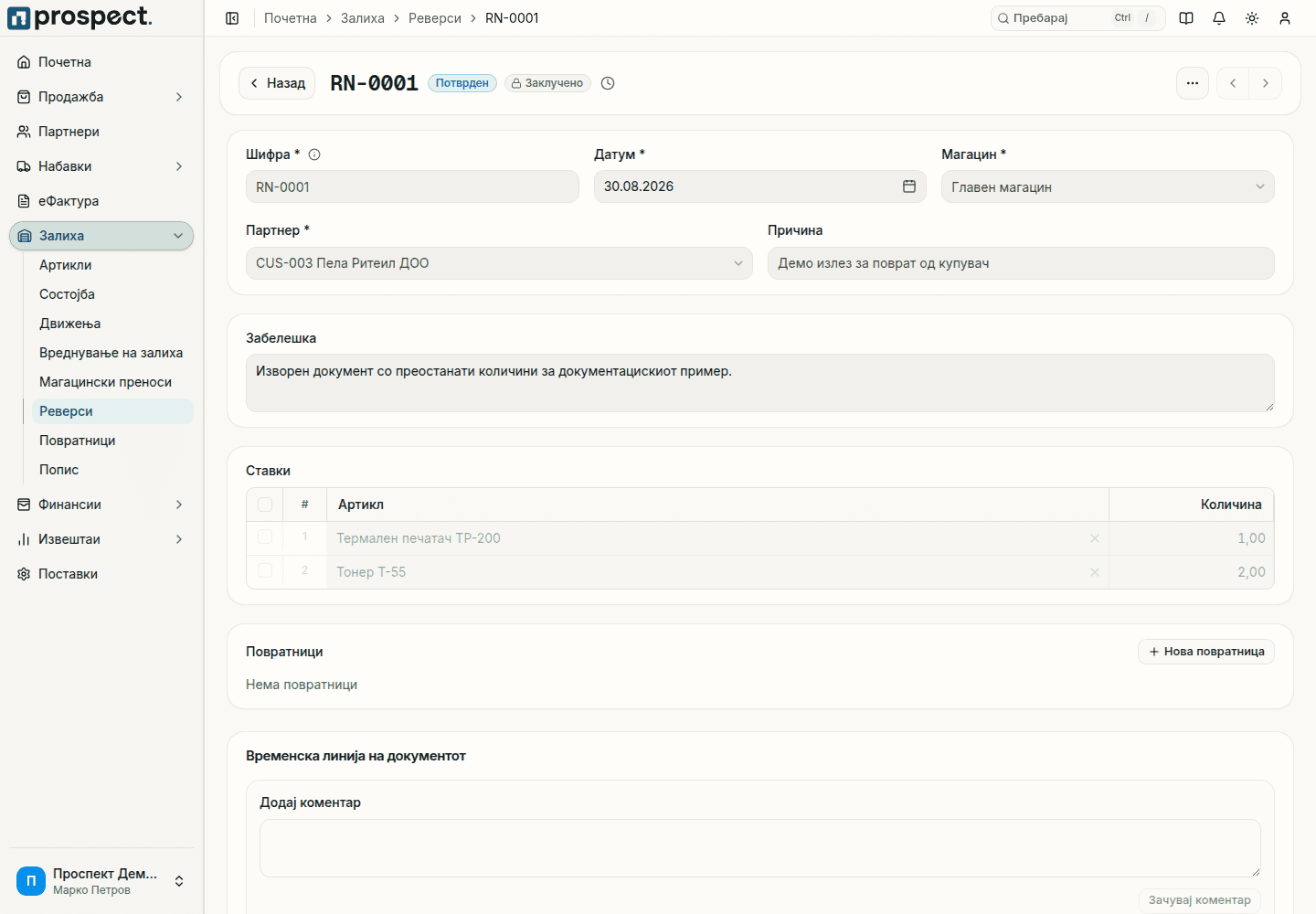Image resolution: width=1316 pixels, height=914 pixels.
Task: Go to next document arrow
Action: click(1266, 83)
